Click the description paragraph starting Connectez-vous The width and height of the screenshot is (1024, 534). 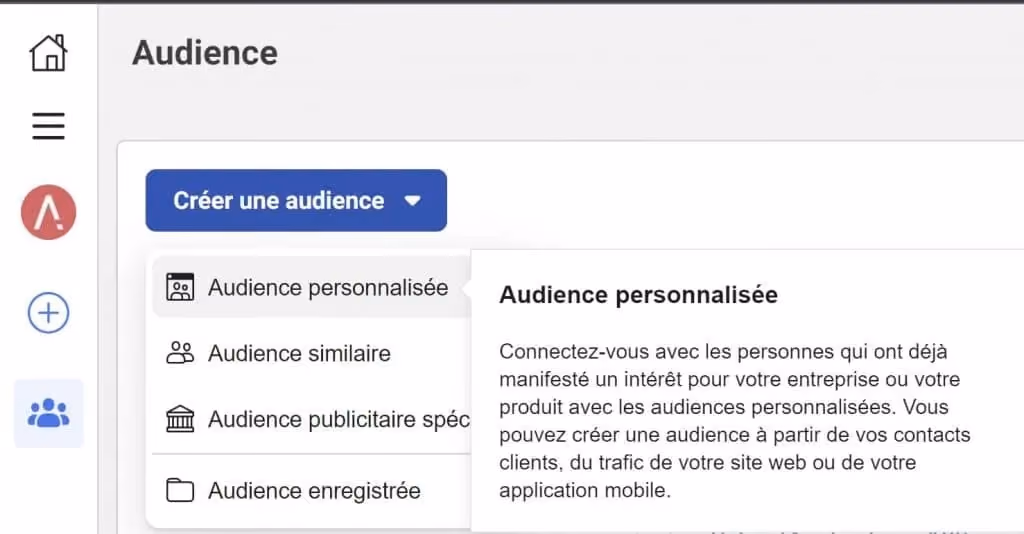(735, 420)
